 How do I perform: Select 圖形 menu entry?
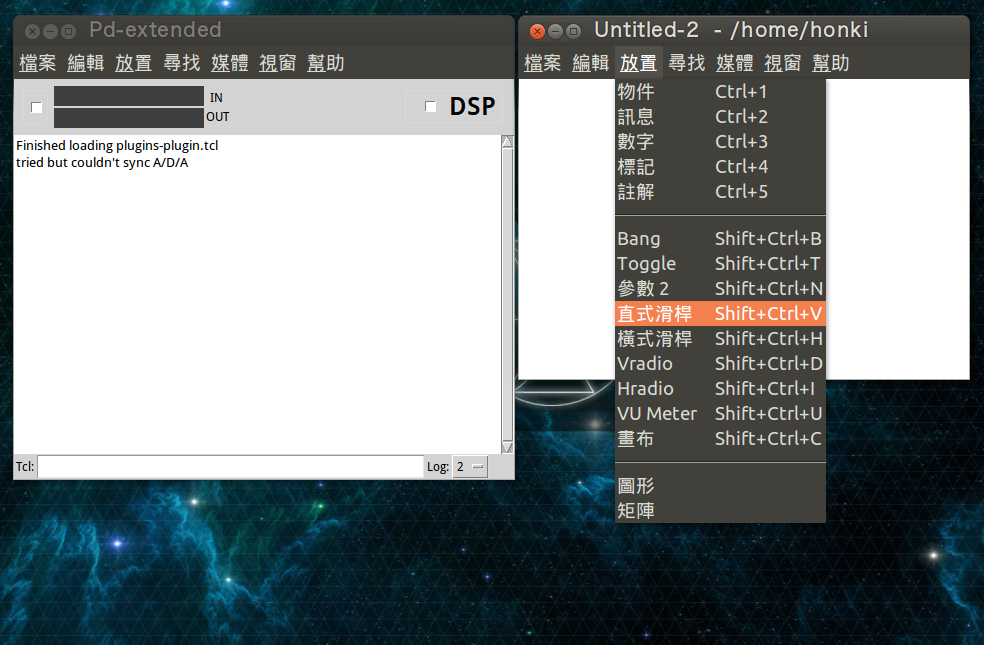[x=720, y=486]
